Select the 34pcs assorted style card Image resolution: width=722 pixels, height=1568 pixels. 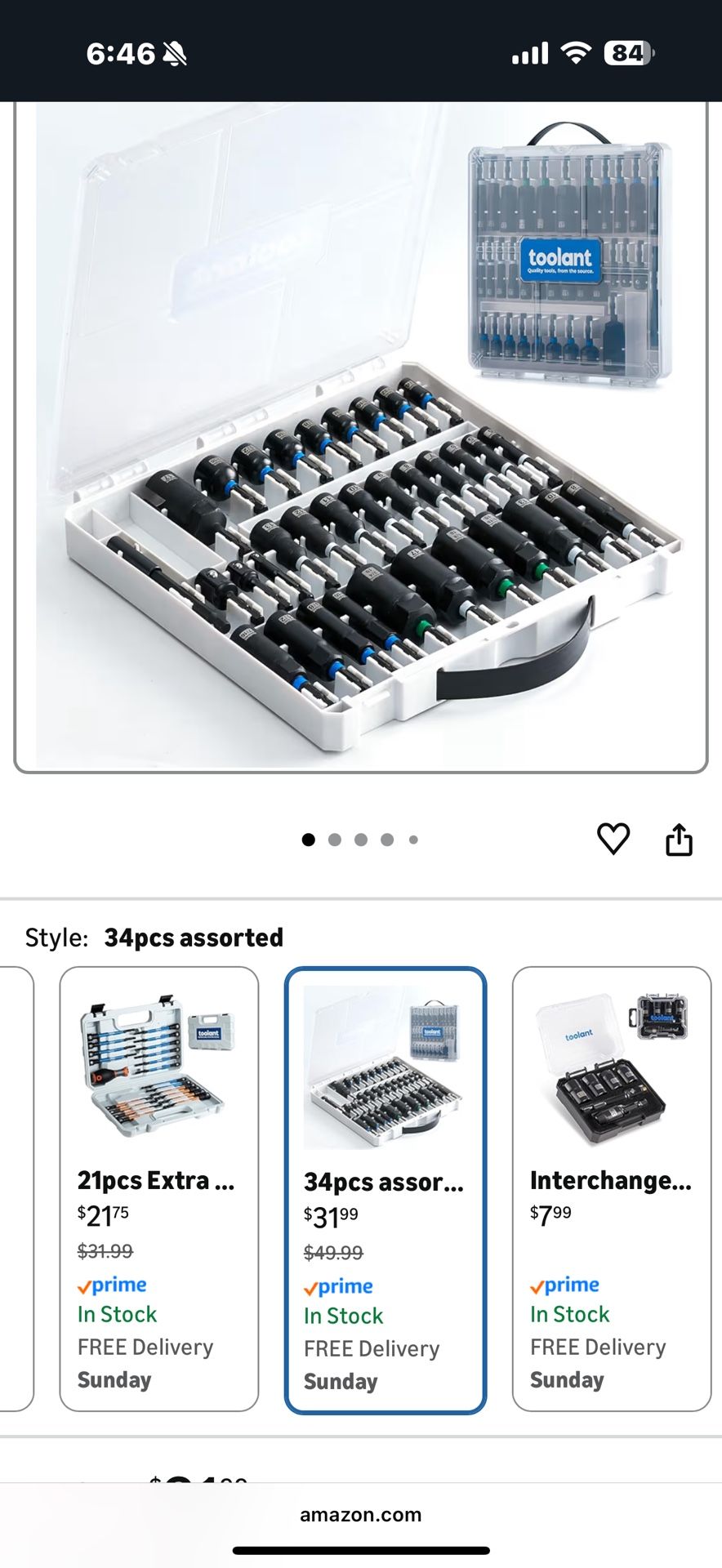(386, 1190)
